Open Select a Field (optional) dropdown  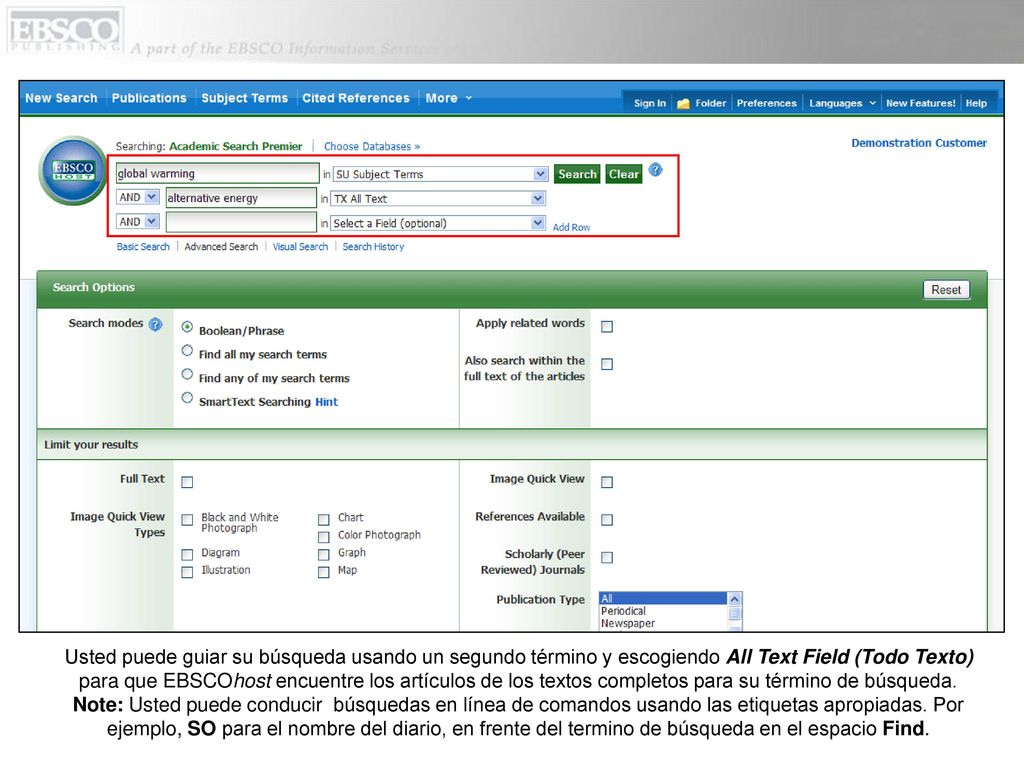[x=438, y=223]
